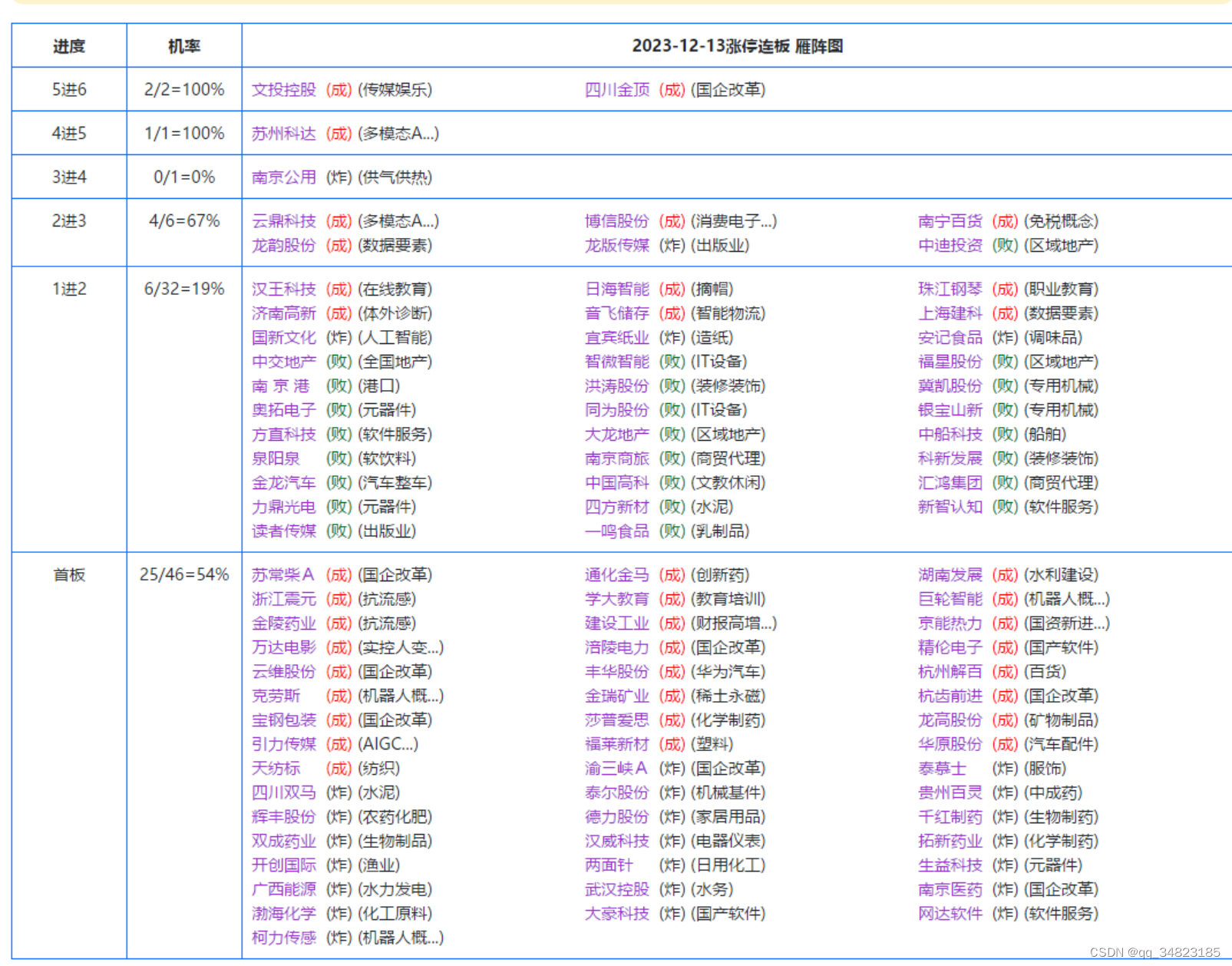Image resolution: width=1232 pixels, height=966 pixels.
Task: Open the 中迪投资 stock link
Action: coord(950,246)
